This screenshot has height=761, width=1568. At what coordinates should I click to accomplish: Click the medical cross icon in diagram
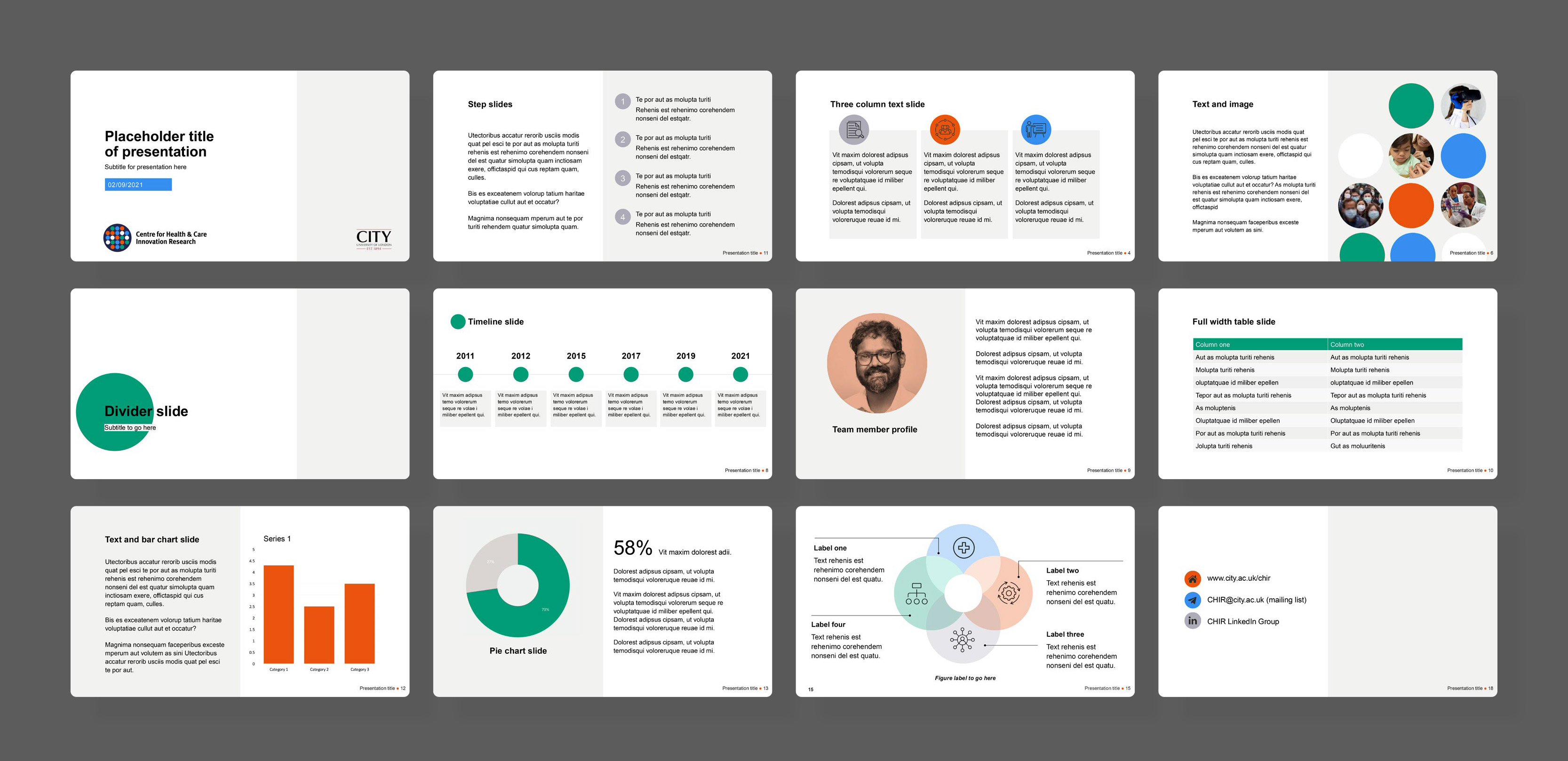coord(963,547)
